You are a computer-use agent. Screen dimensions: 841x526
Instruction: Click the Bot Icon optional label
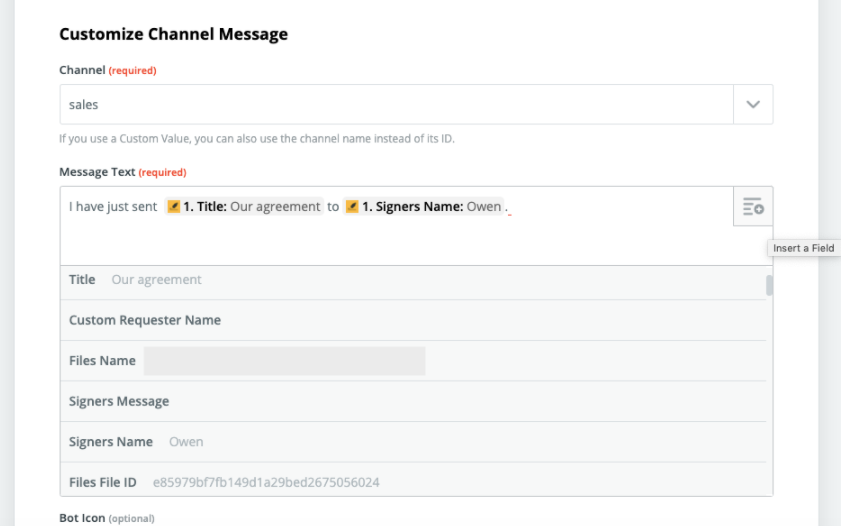(x=107, y=518)
